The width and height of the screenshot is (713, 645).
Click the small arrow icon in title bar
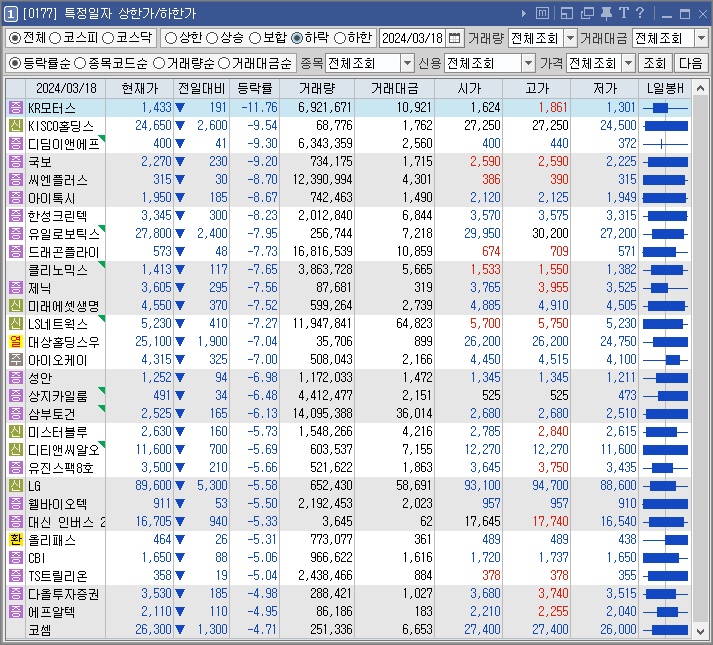point(523,14)
